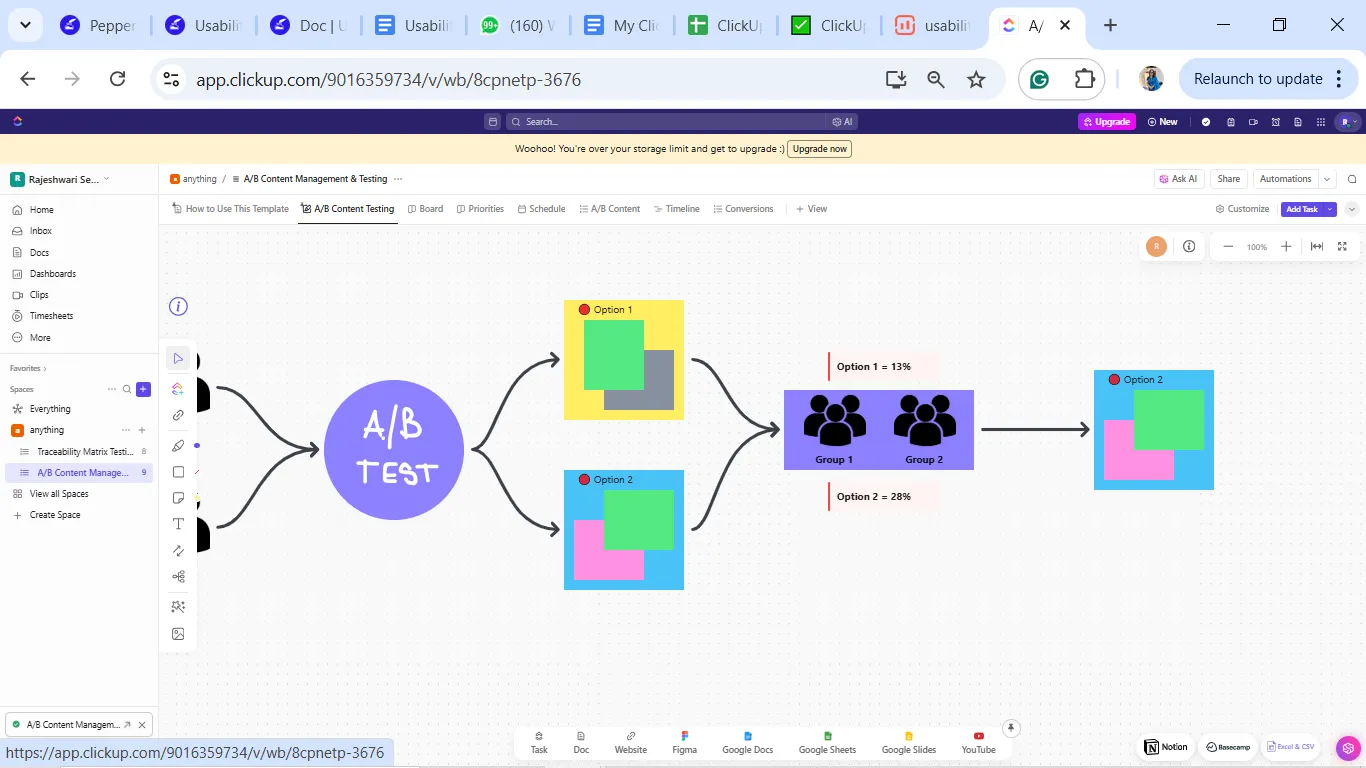Select the insert image tool

(178, 634)
